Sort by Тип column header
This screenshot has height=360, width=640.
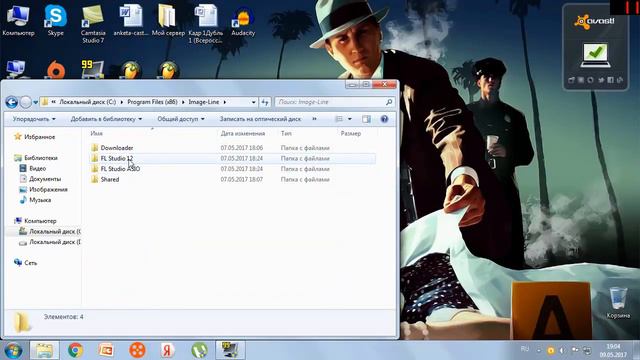coord(286,133)
